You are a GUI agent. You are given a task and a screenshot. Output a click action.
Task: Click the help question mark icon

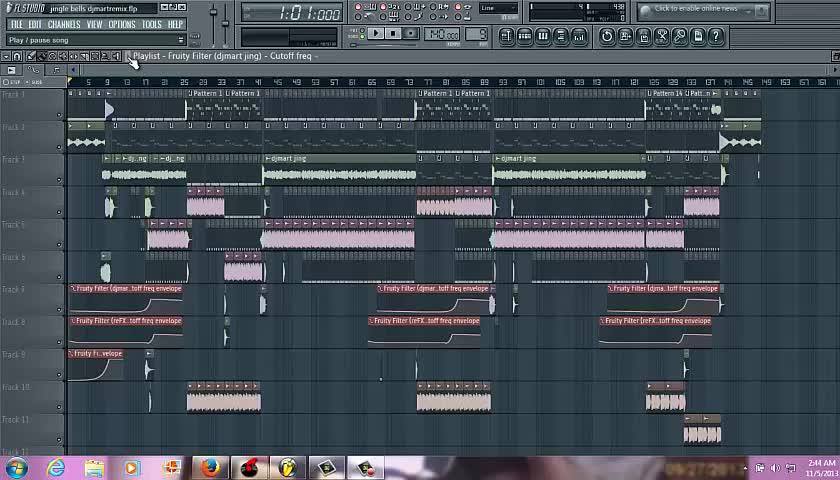tap(716, 36)
